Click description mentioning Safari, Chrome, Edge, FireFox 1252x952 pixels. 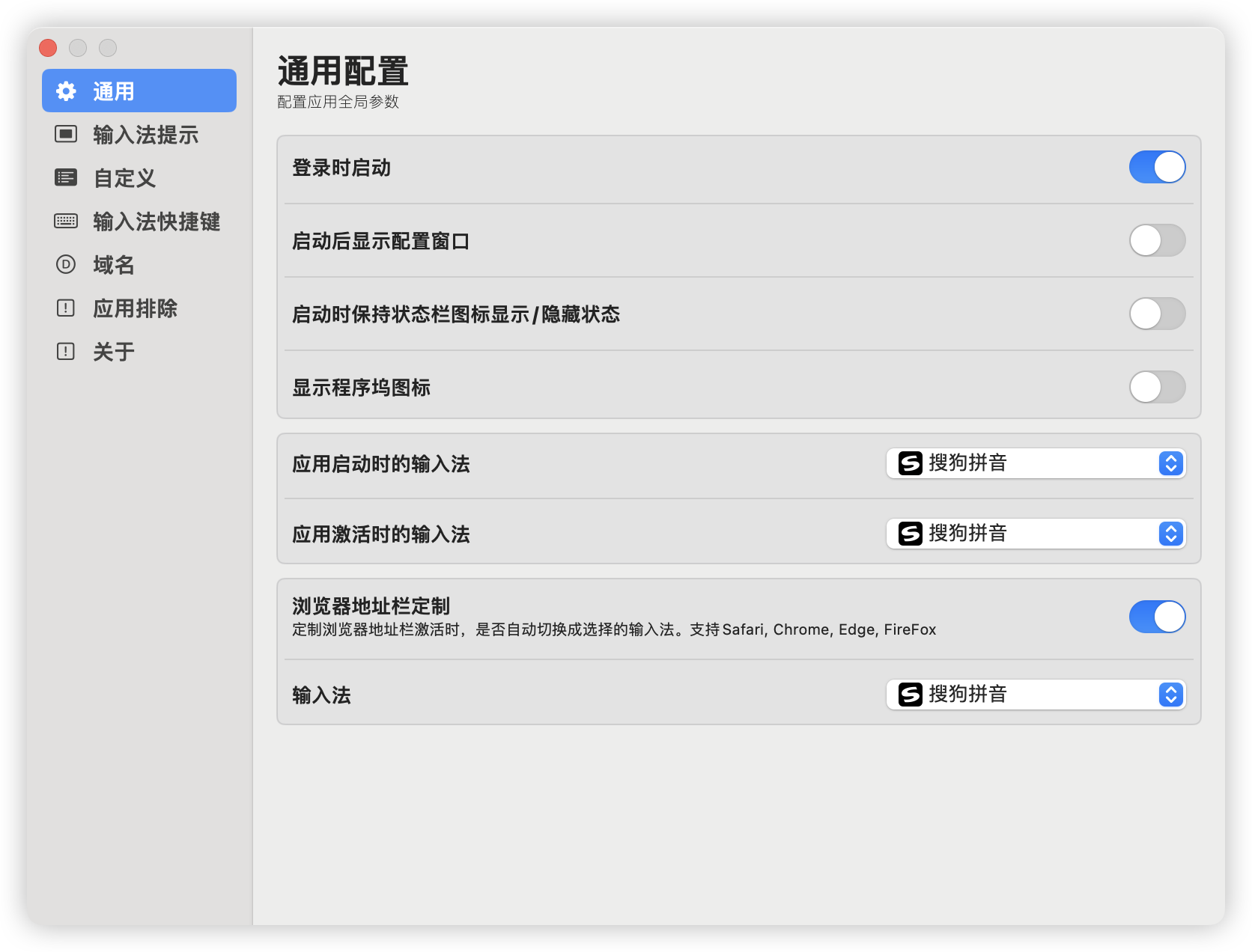(614, 629)
